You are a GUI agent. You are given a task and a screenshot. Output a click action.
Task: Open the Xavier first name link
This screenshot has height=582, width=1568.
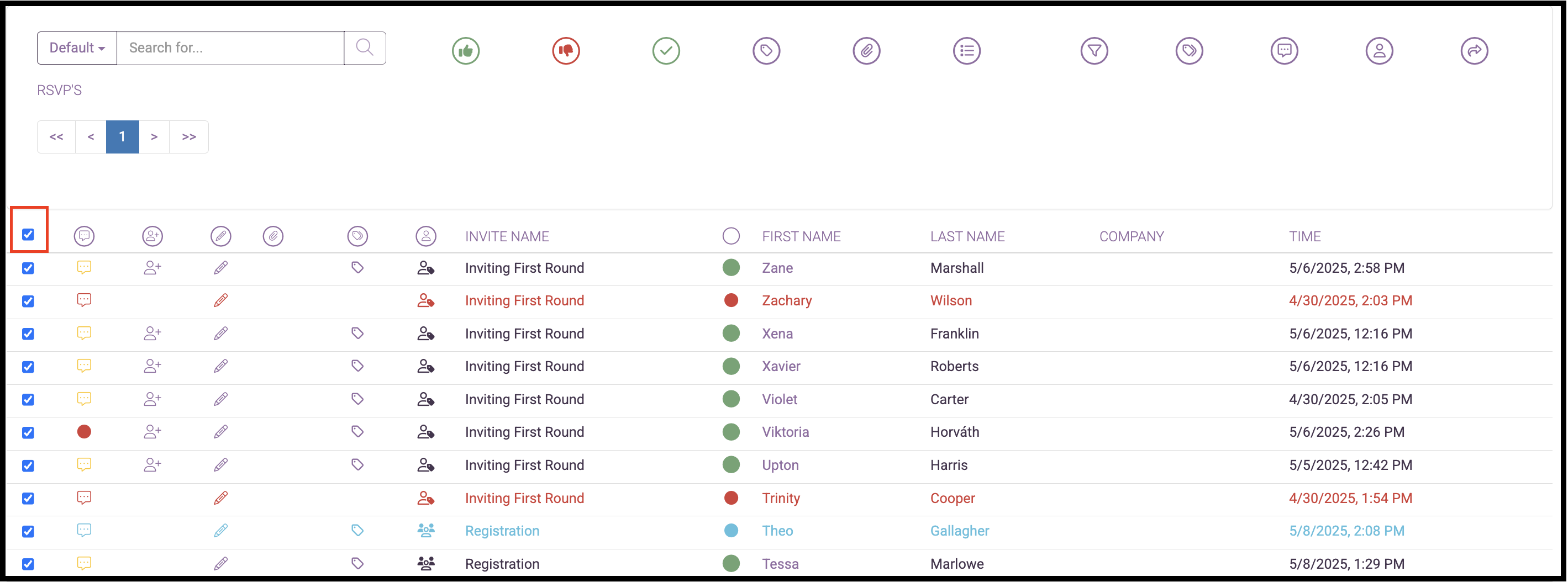[x=781, y=366]
